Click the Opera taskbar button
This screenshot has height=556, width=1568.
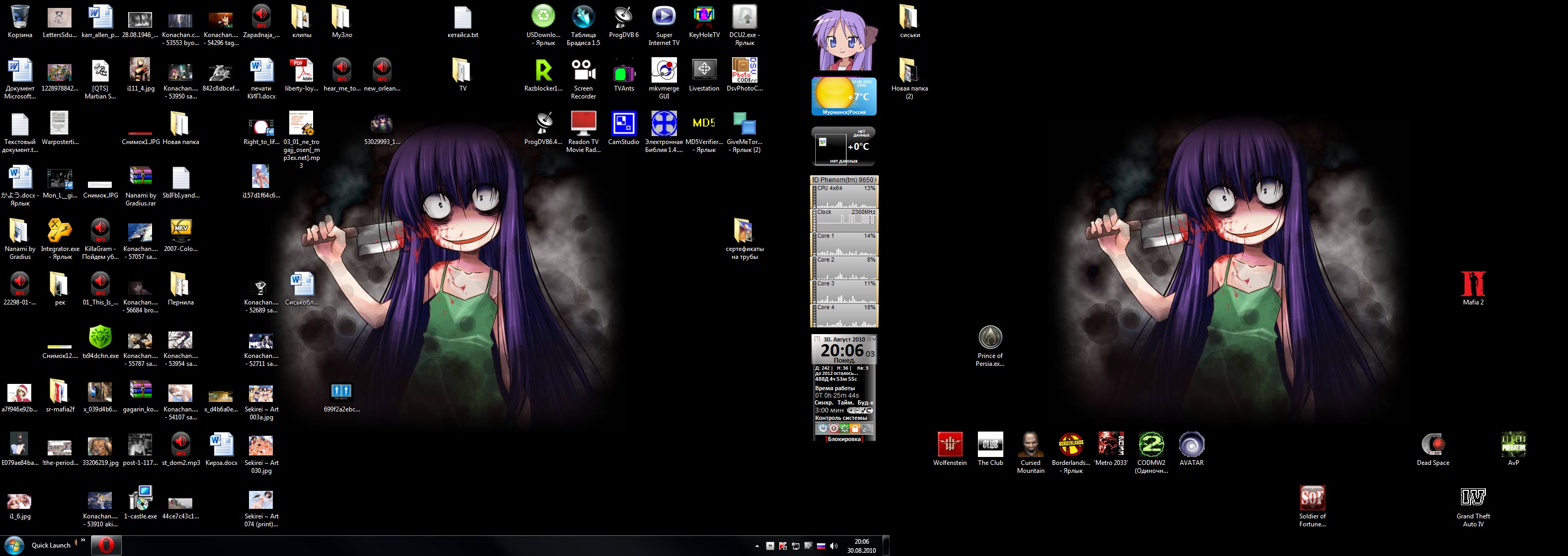(x=106, y=545)
